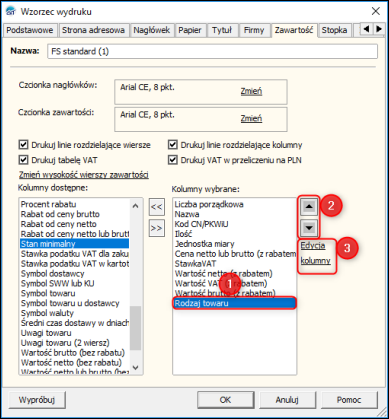389x419 pixels.
Task: Confirm with the OK button
Action: (225, 400)
